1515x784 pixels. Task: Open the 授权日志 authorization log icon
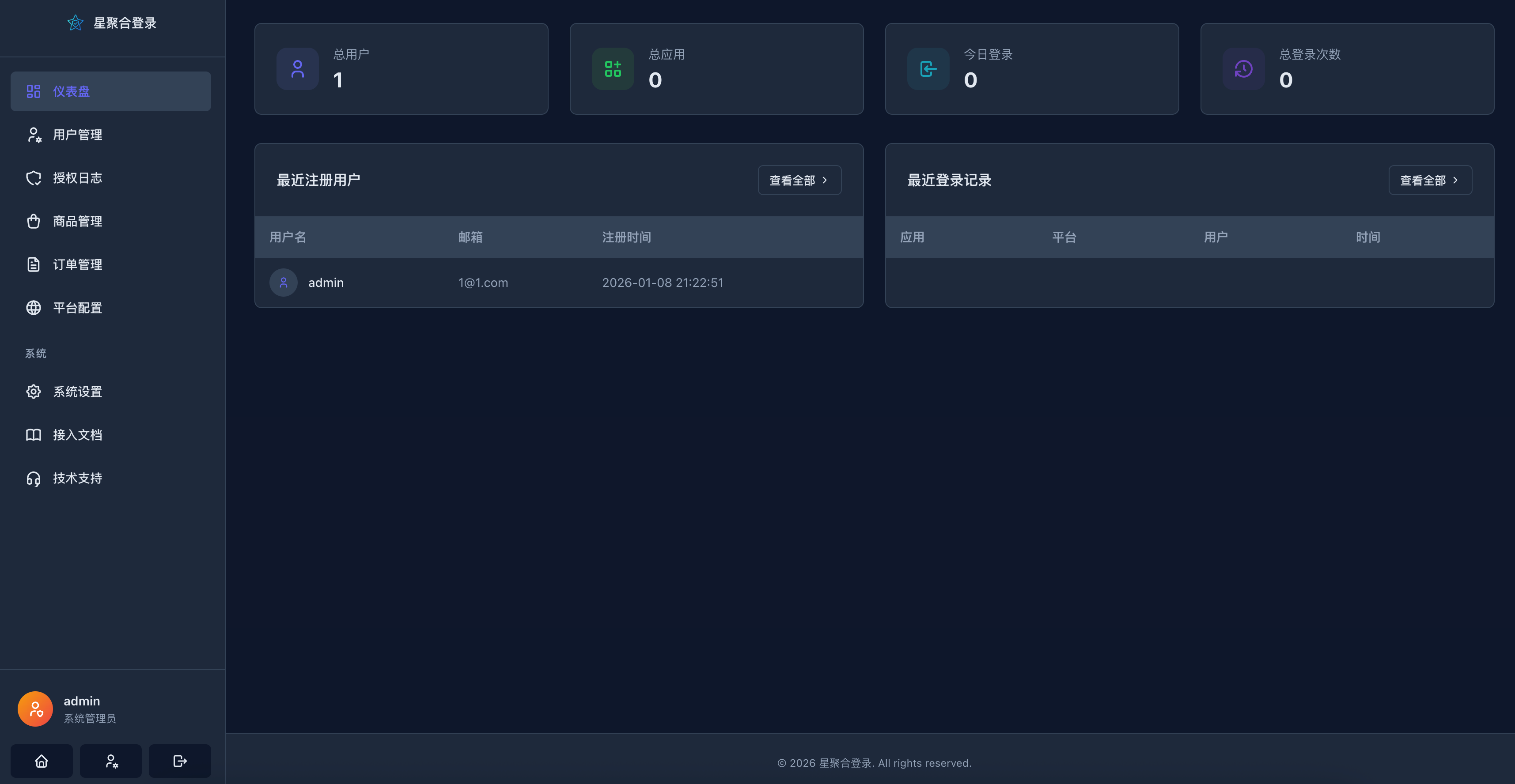coord(34,177)
